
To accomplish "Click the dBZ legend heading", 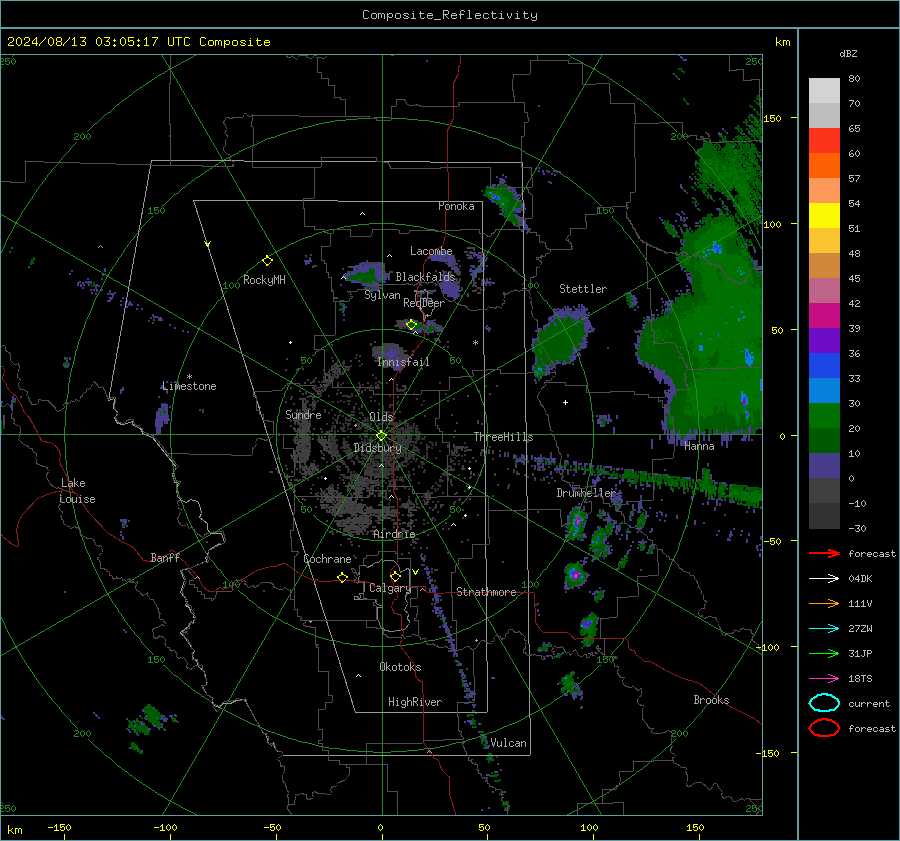I will (848, 53).
